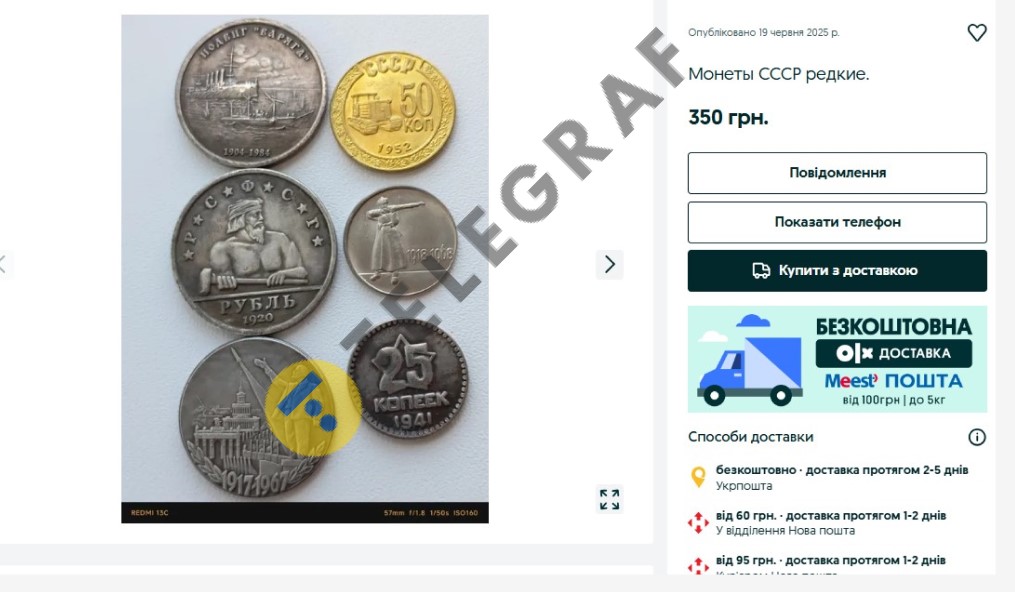Click the listing title Монеты СССР редкие
Screen dimensions: 1015x592
coord(778,74)
